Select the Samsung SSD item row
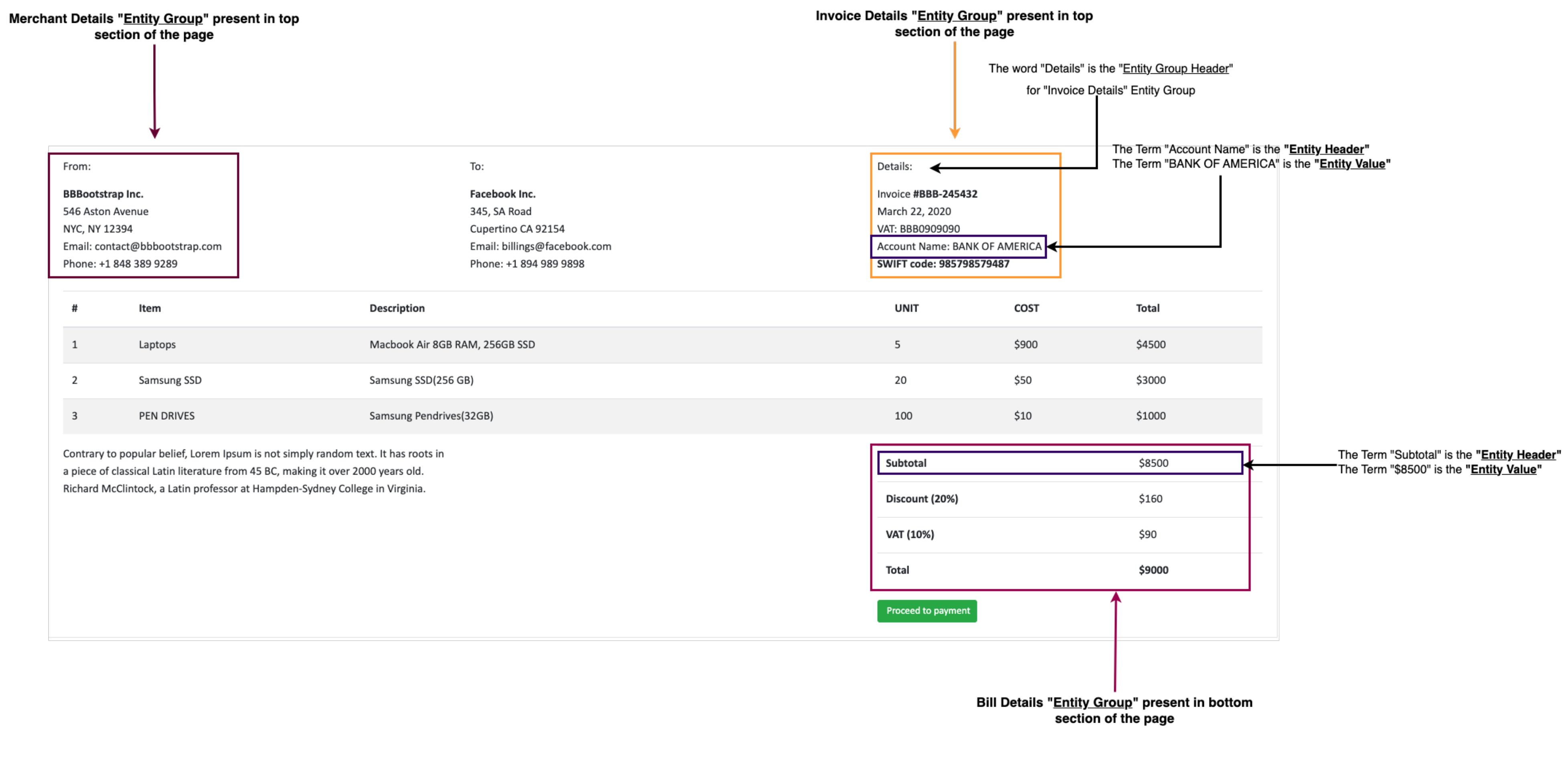The width and height of the screenshot is (1568, 768). (170, 380)
